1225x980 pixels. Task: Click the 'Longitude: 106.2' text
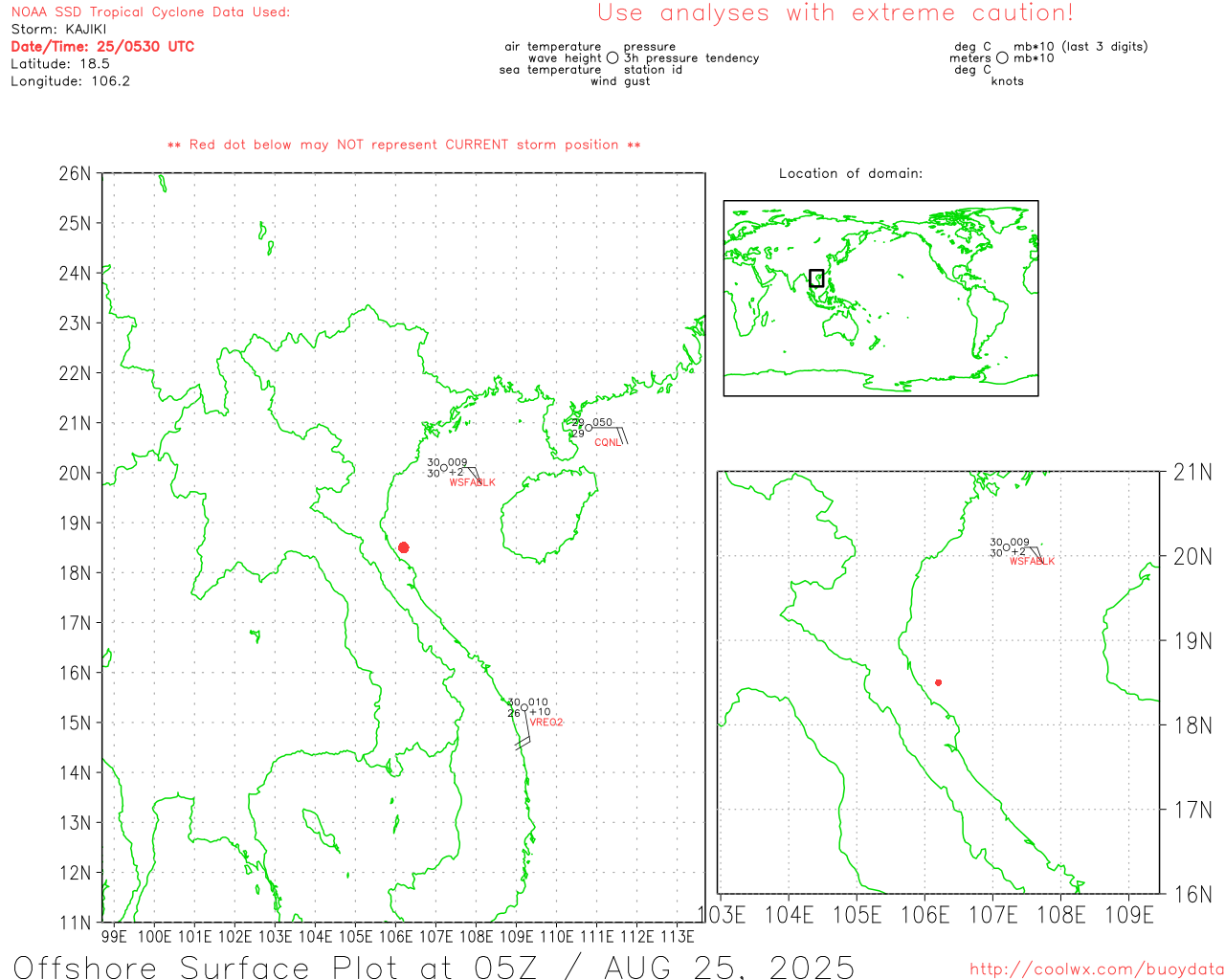[x=71, y=81]
